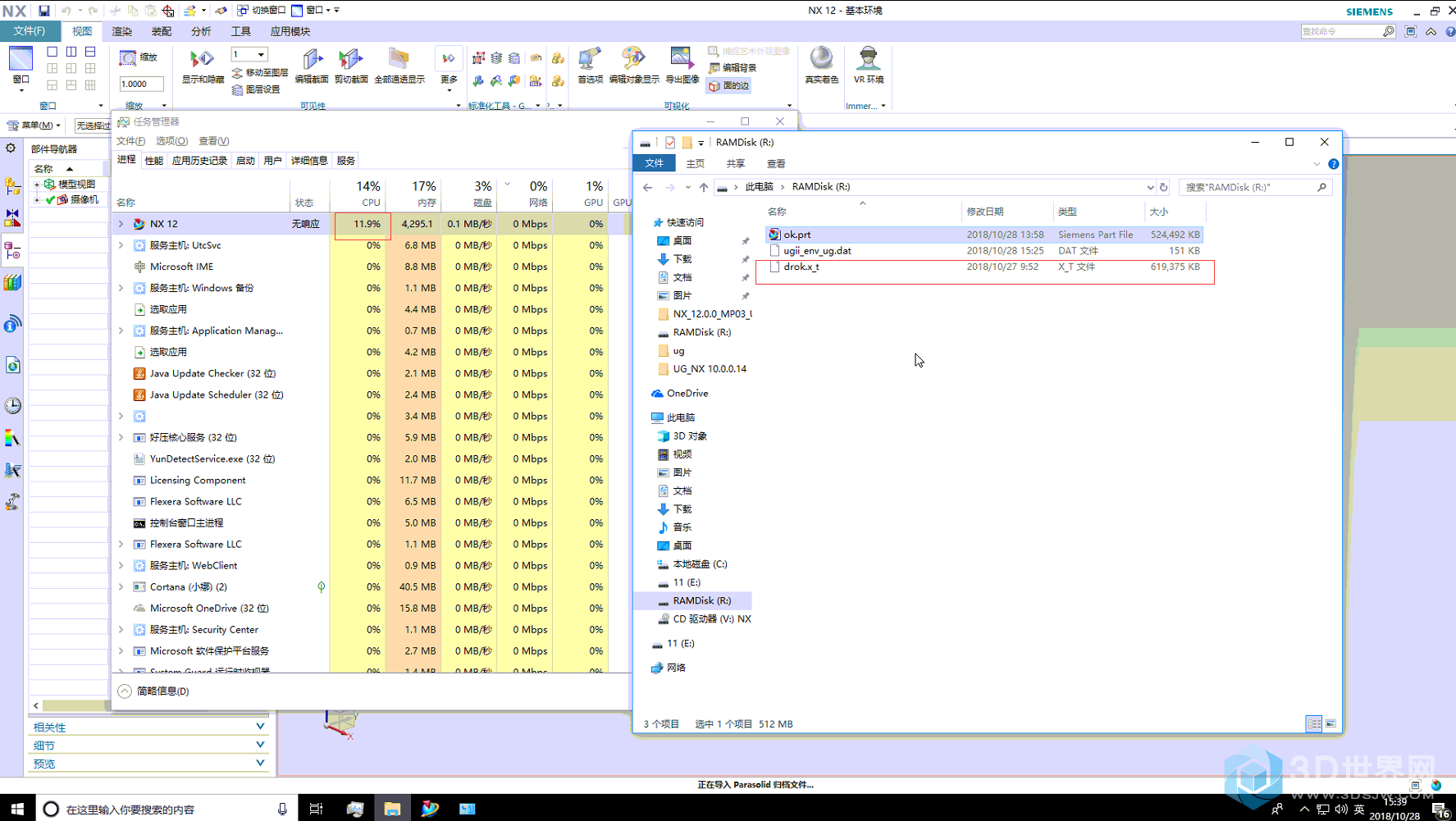Click 移动至图层 (Move to Layer)
The image size is (1456, 821).
click(x=260, y=73)
